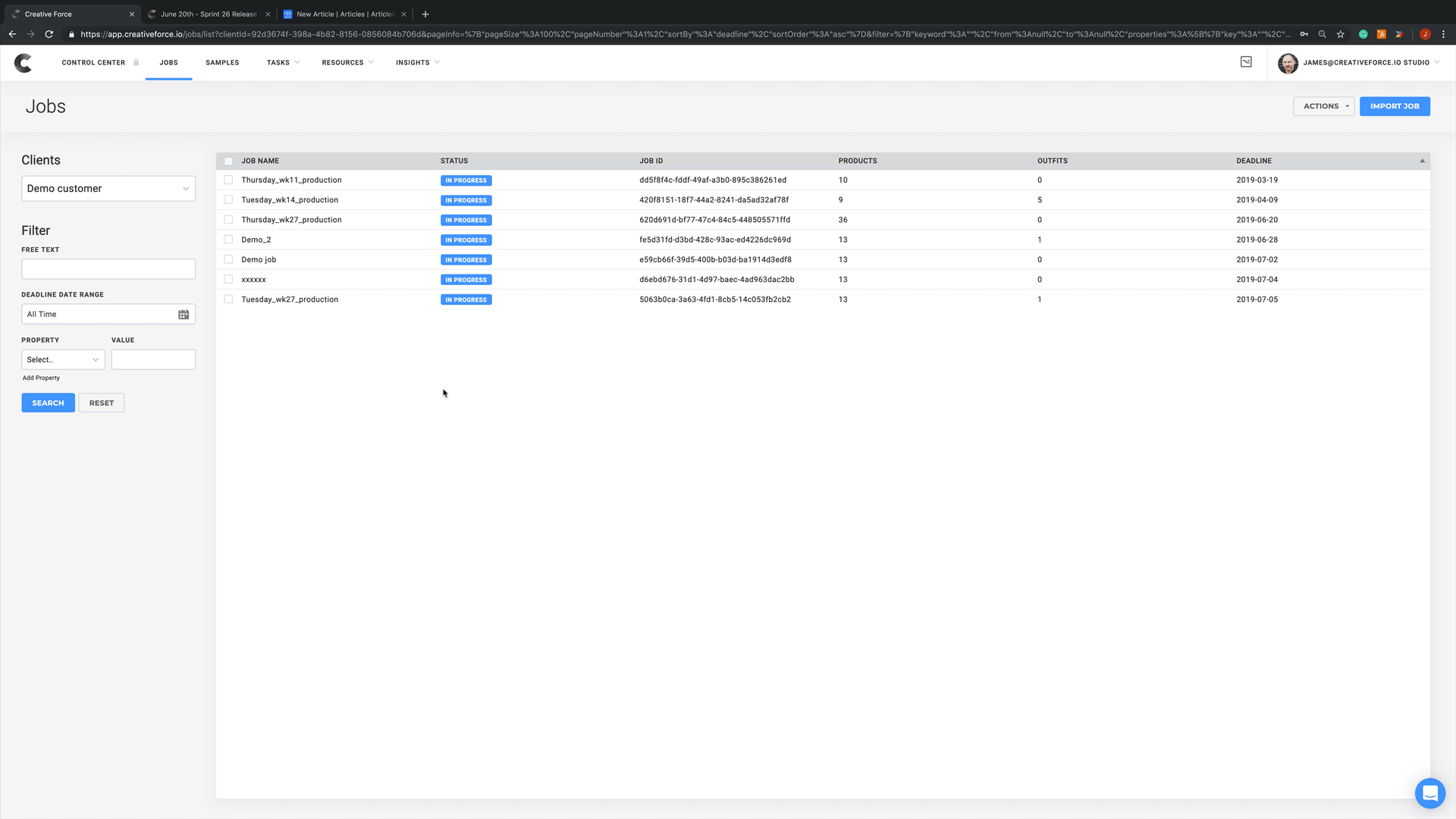Open the calendar icon in deadline range

[x=184, y=314]
